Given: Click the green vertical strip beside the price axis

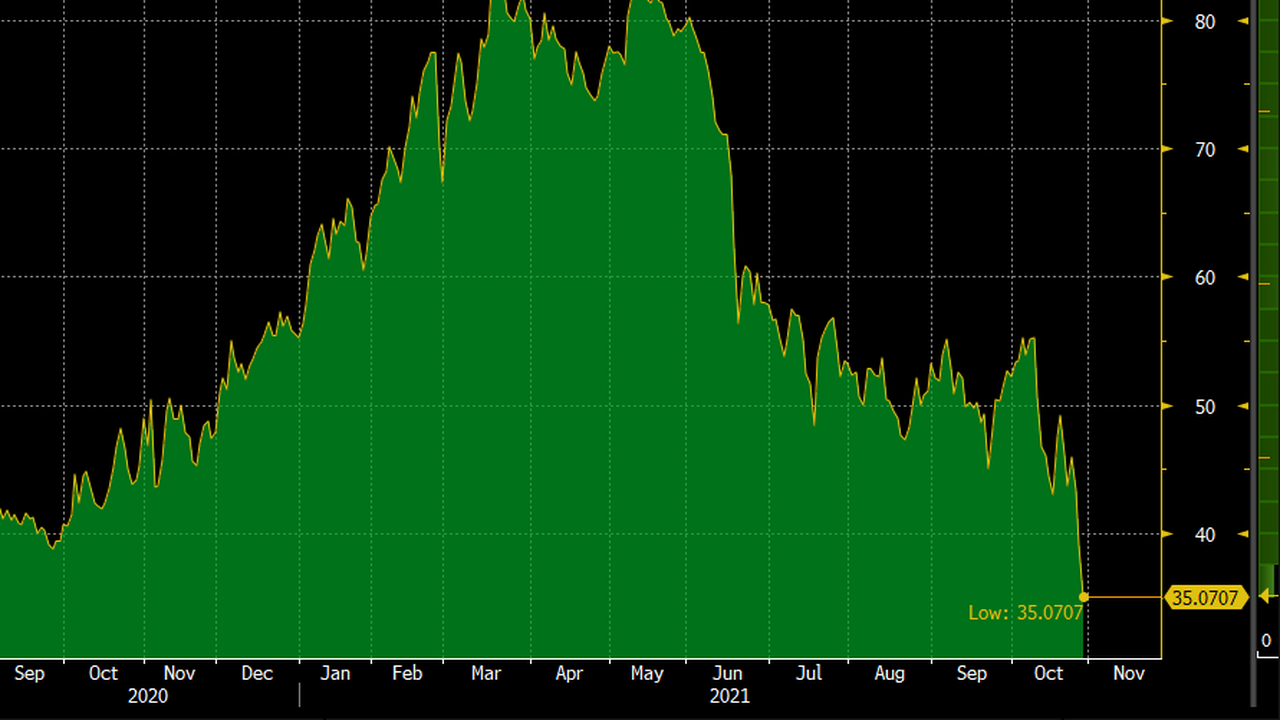Looking at the screenshot, I should click(1267, 300).
